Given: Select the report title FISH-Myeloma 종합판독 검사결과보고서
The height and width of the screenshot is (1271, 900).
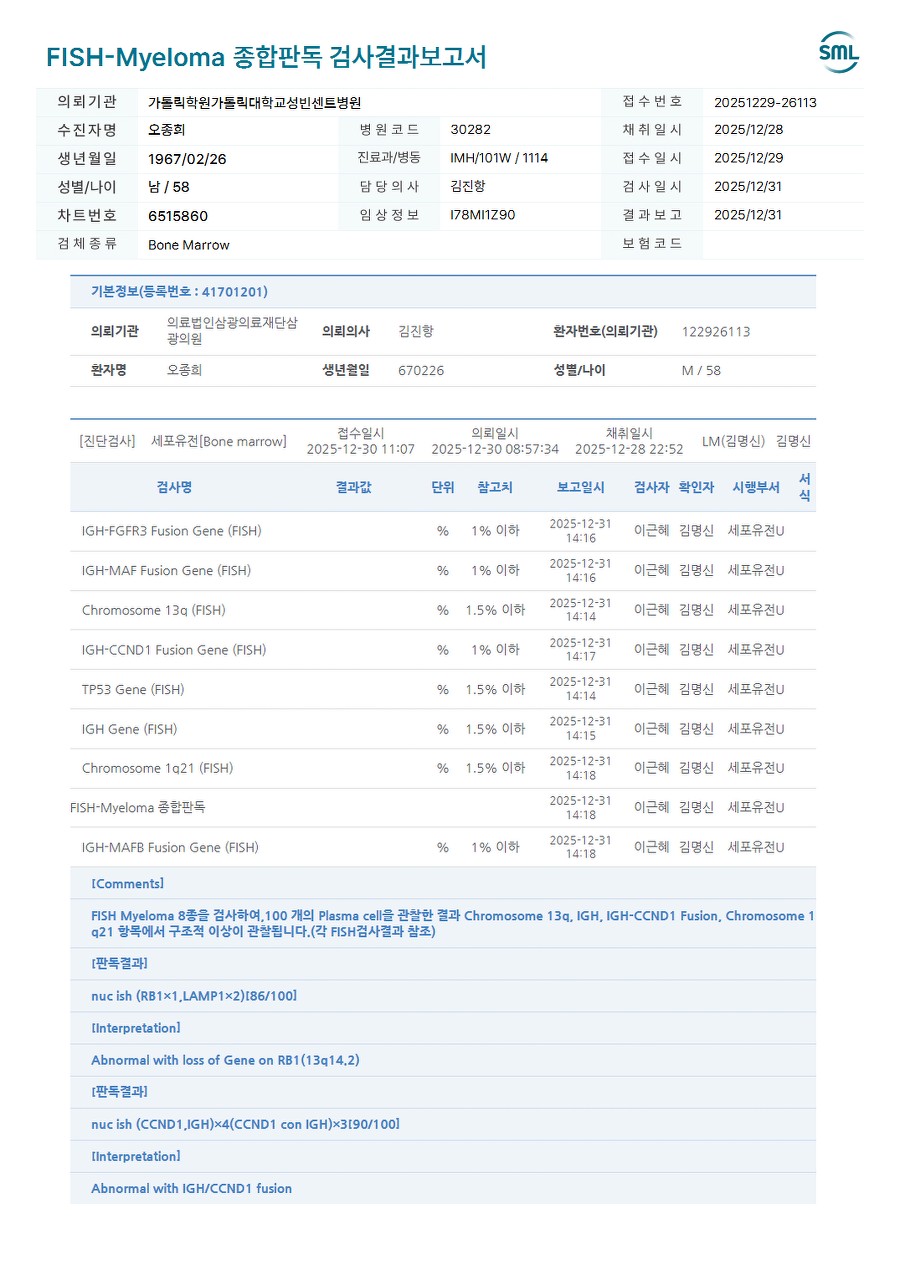Looking at the screenshot, I should pyautogui.click(x=266, y=57).
